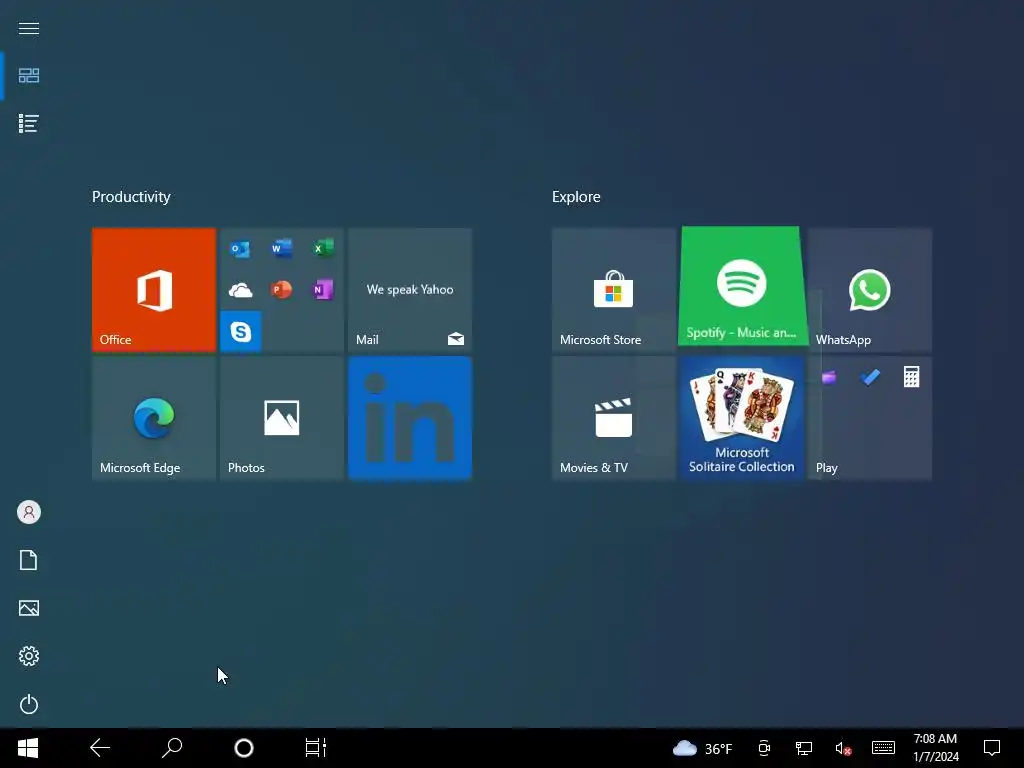
Task: Launch Skype from the Productivity group
Action: [x=240, y=332]
